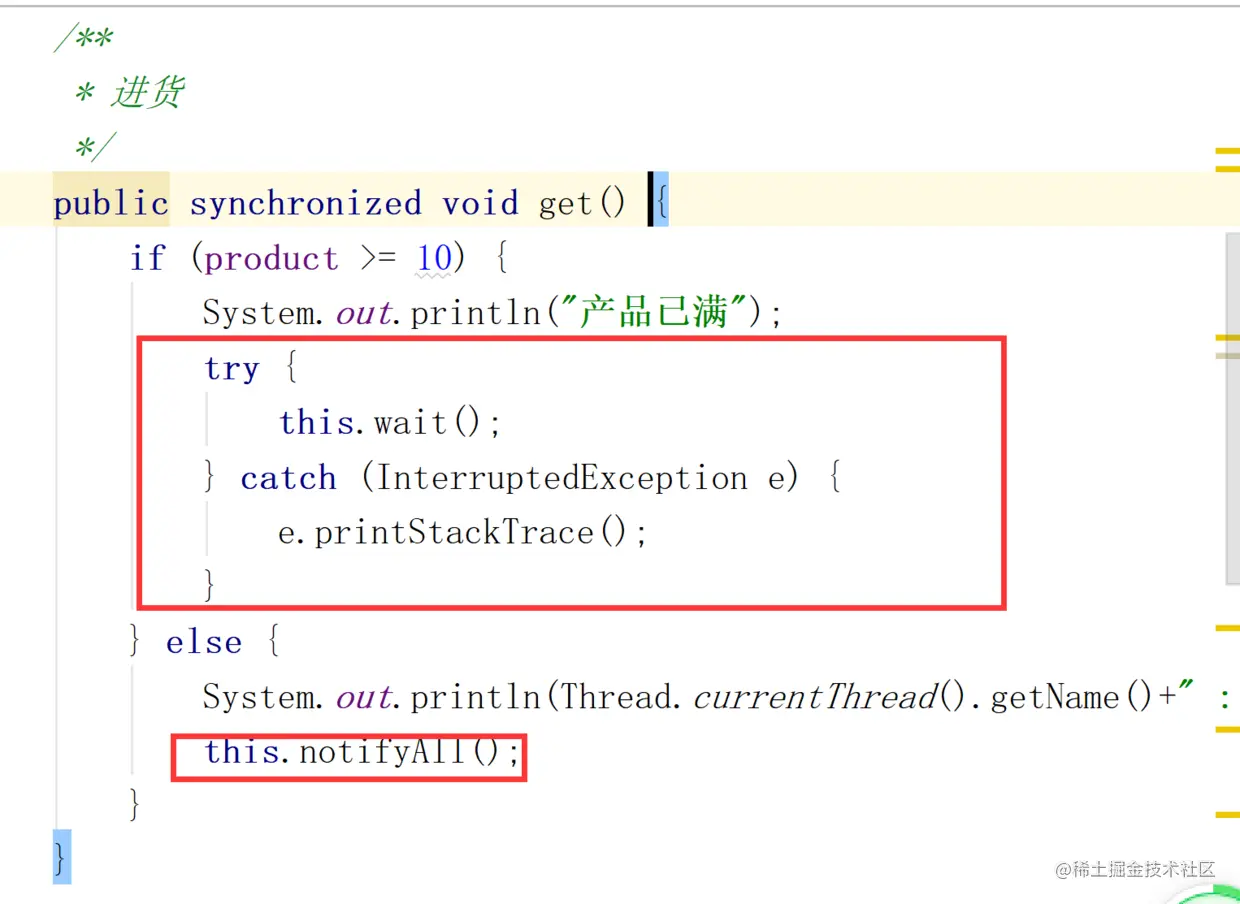Click yellow warning stripe mark beside notifyAll line
Screen dimensions: 1240x904
[x=1227, y=729]
